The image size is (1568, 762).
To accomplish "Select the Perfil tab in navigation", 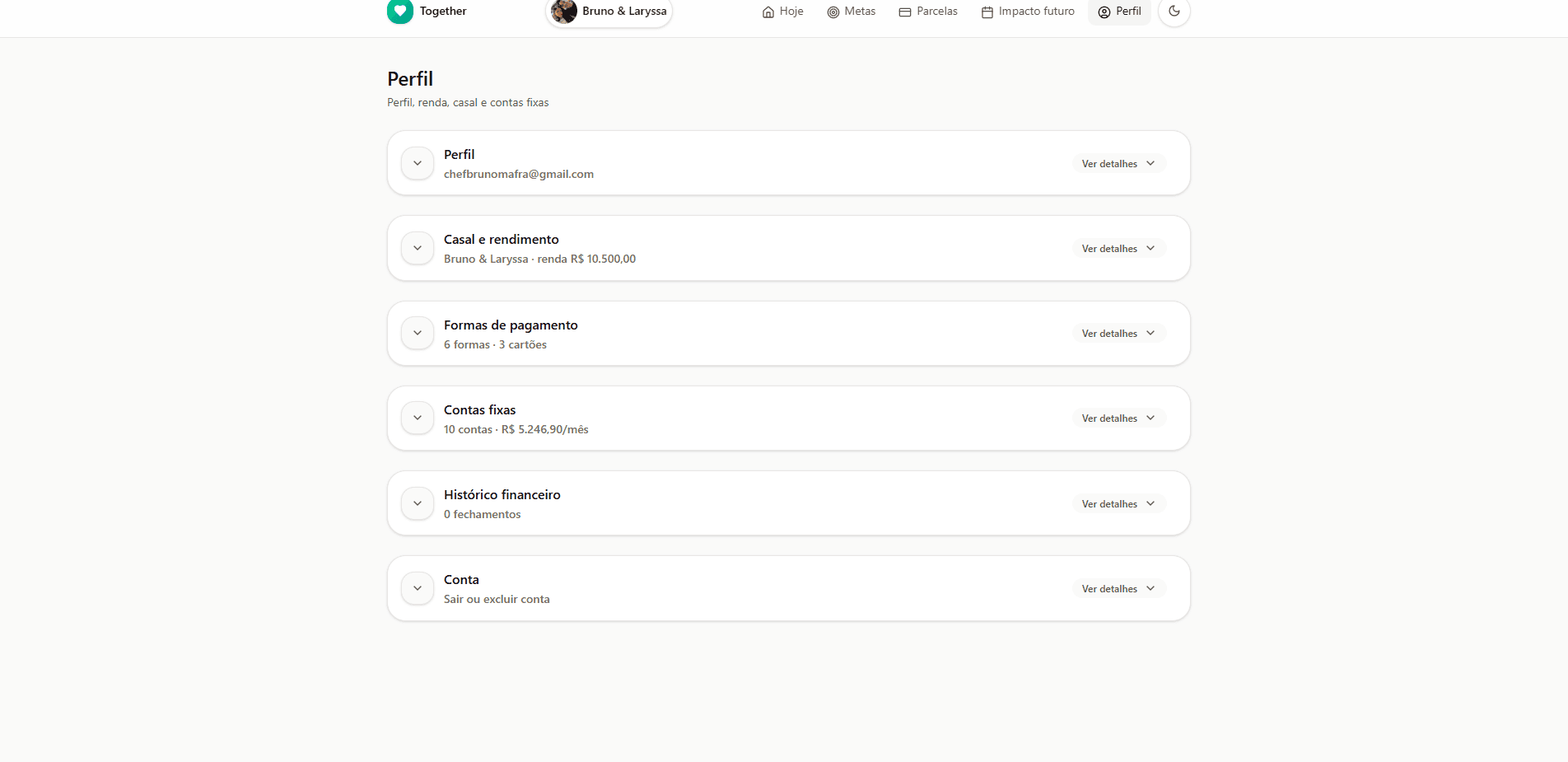I will 1120,12.
